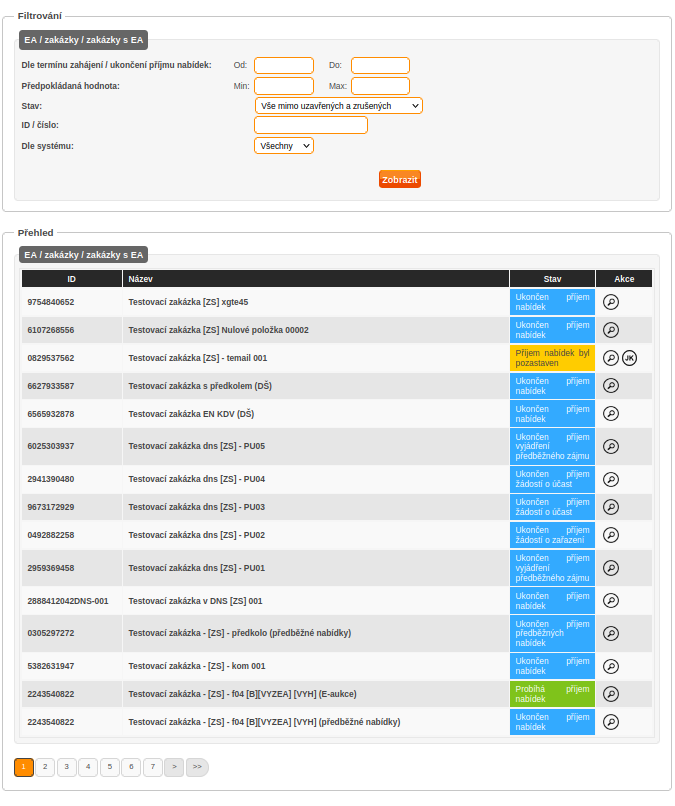Click green 'Probíhá příjem nabídek' status
The height and width of the screenshot is (806, 675).
point(552,694)
